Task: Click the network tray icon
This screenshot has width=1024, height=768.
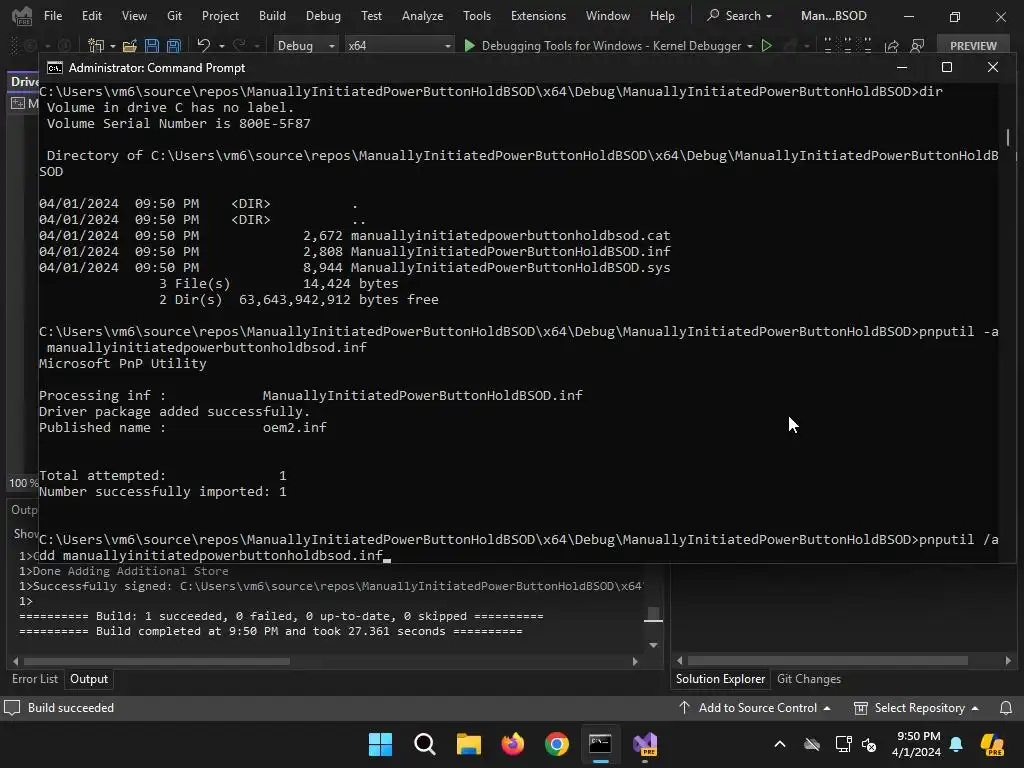Action: coord(843,744)
